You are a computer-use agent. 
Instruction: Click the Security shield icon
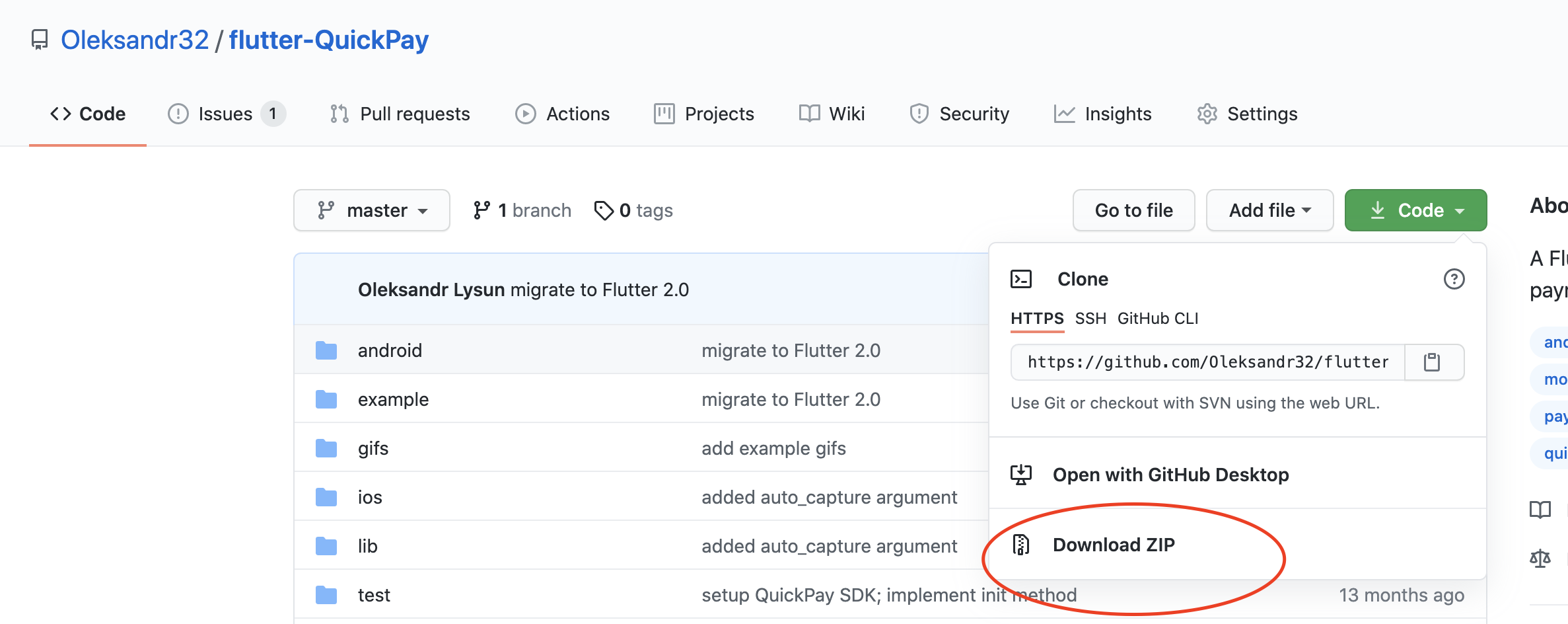pos(919,113)
